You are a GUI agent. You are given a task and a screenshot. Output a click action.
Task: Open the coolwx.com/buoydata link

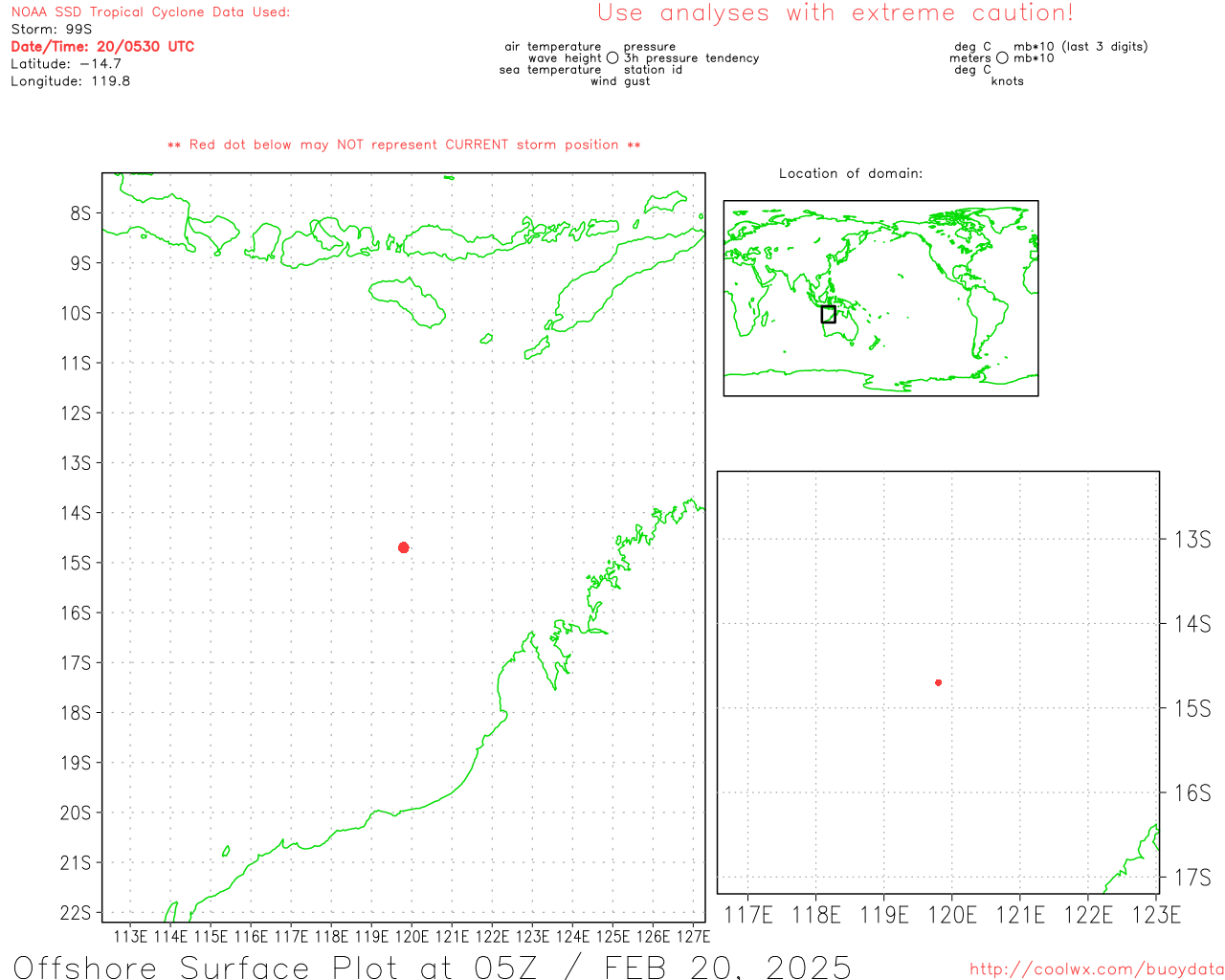(x=1097, y=969)
